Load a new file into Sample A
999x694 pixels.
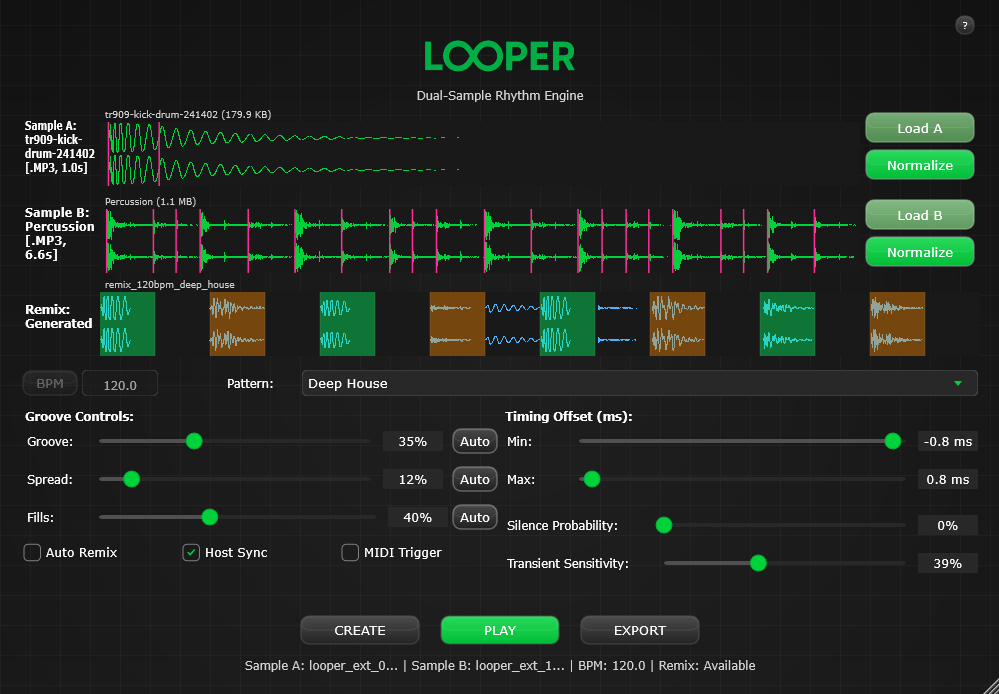click(919, 127)
